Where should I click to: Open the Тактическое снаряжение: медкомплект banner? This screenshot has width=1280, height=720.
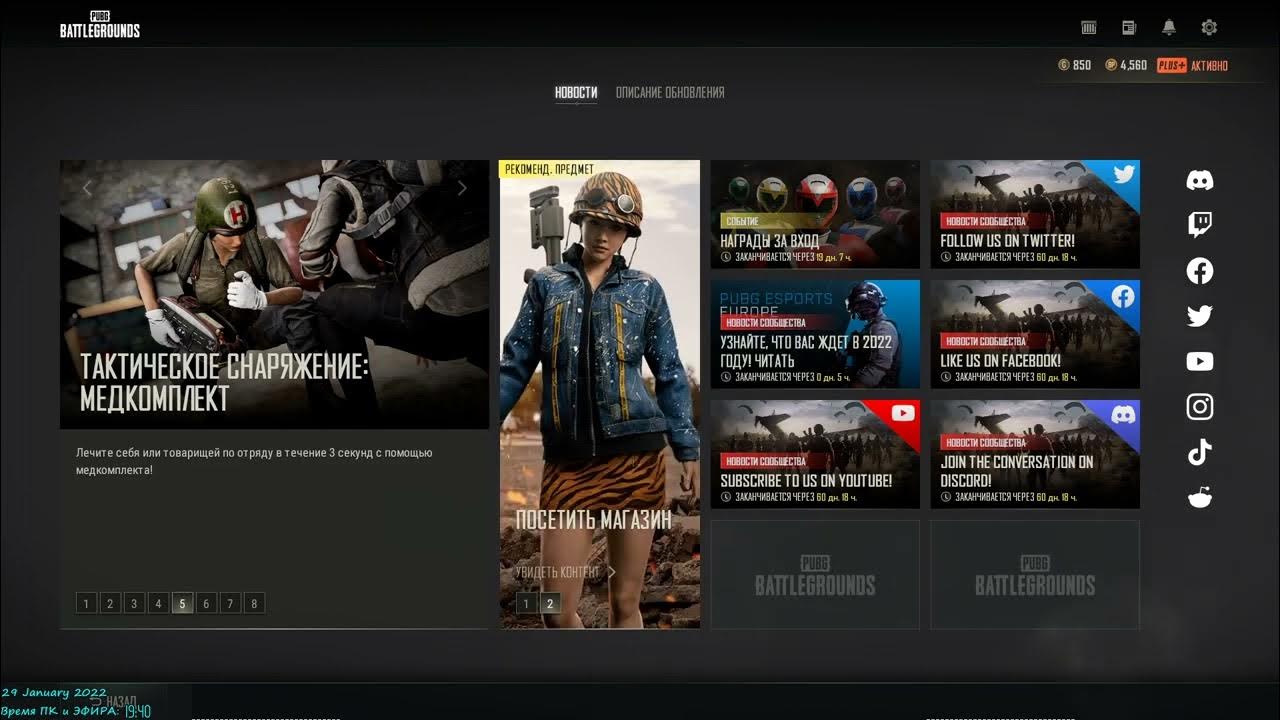274,294
